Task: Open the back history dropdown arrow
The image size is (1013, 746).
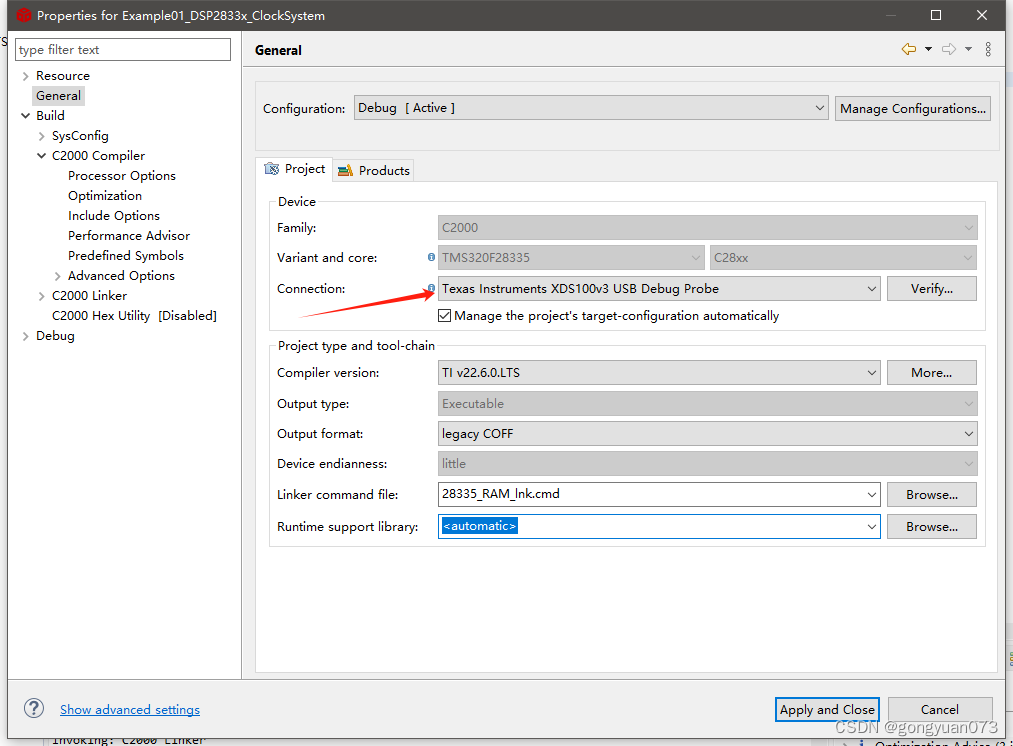Action: [928, 49]
